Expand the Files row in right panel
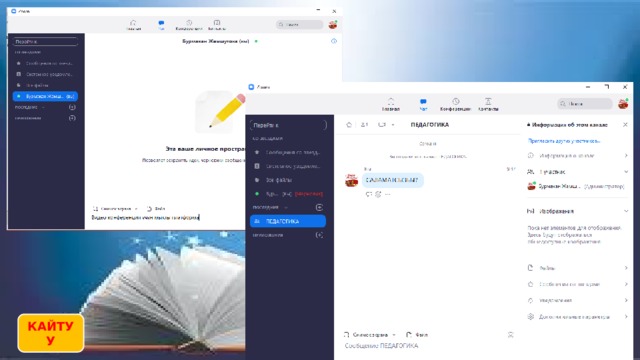The height and width of the screenshot is (360, 640). (578, 268)
